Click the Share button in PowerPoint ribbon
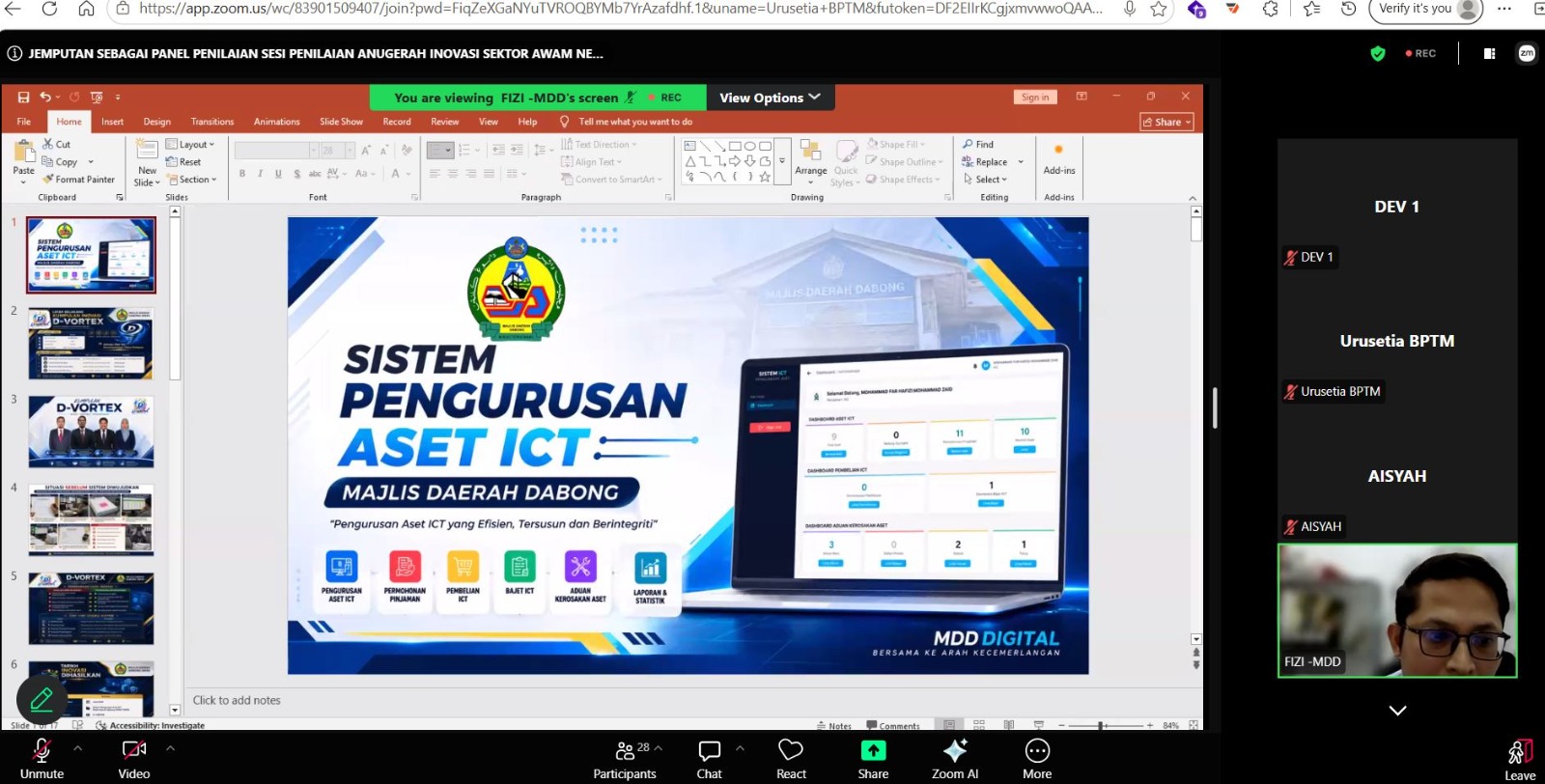Image resolution: width=1545 pixels, height=784 pixels. (1167, 122)
